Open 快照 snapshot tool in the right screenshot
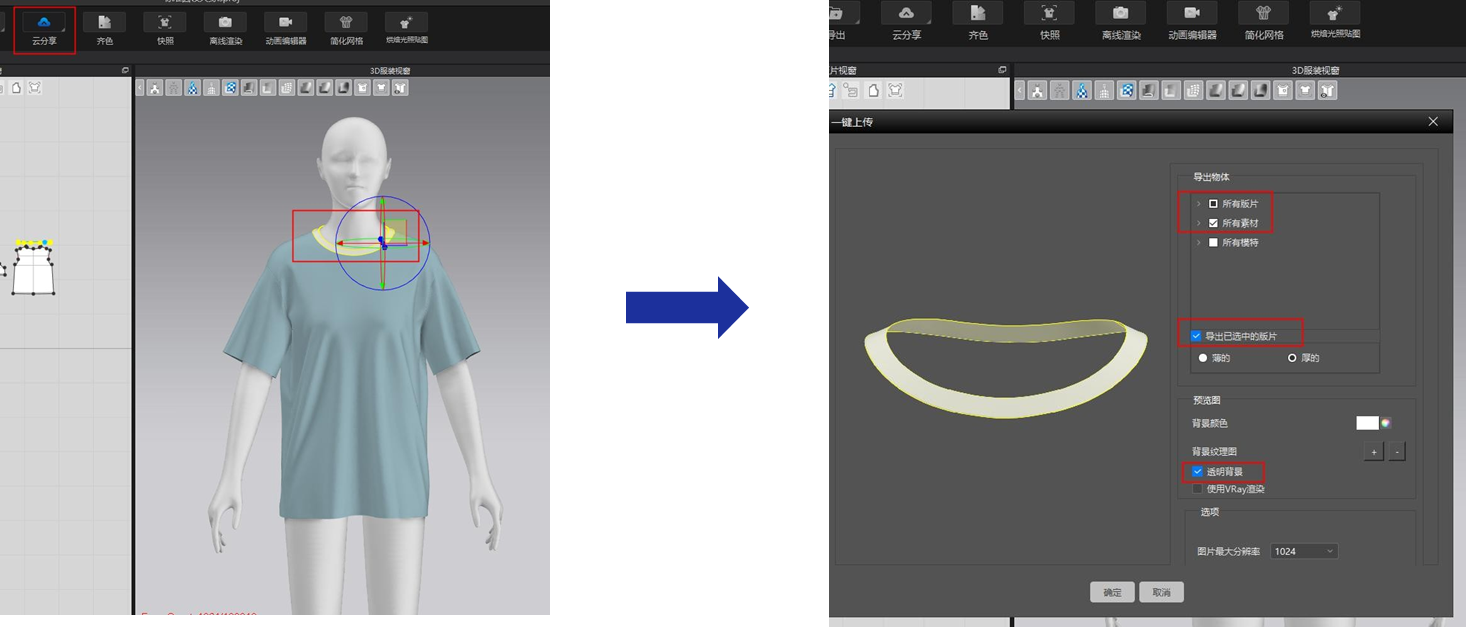This screenshot has height=627, width=1466. click(x=1049, y=14)
